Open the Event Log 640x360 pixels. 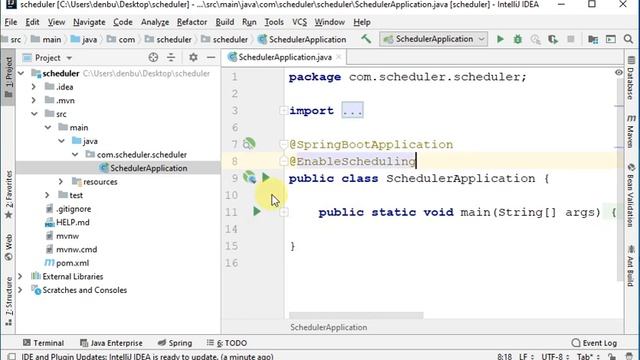[x=594, y=343]
